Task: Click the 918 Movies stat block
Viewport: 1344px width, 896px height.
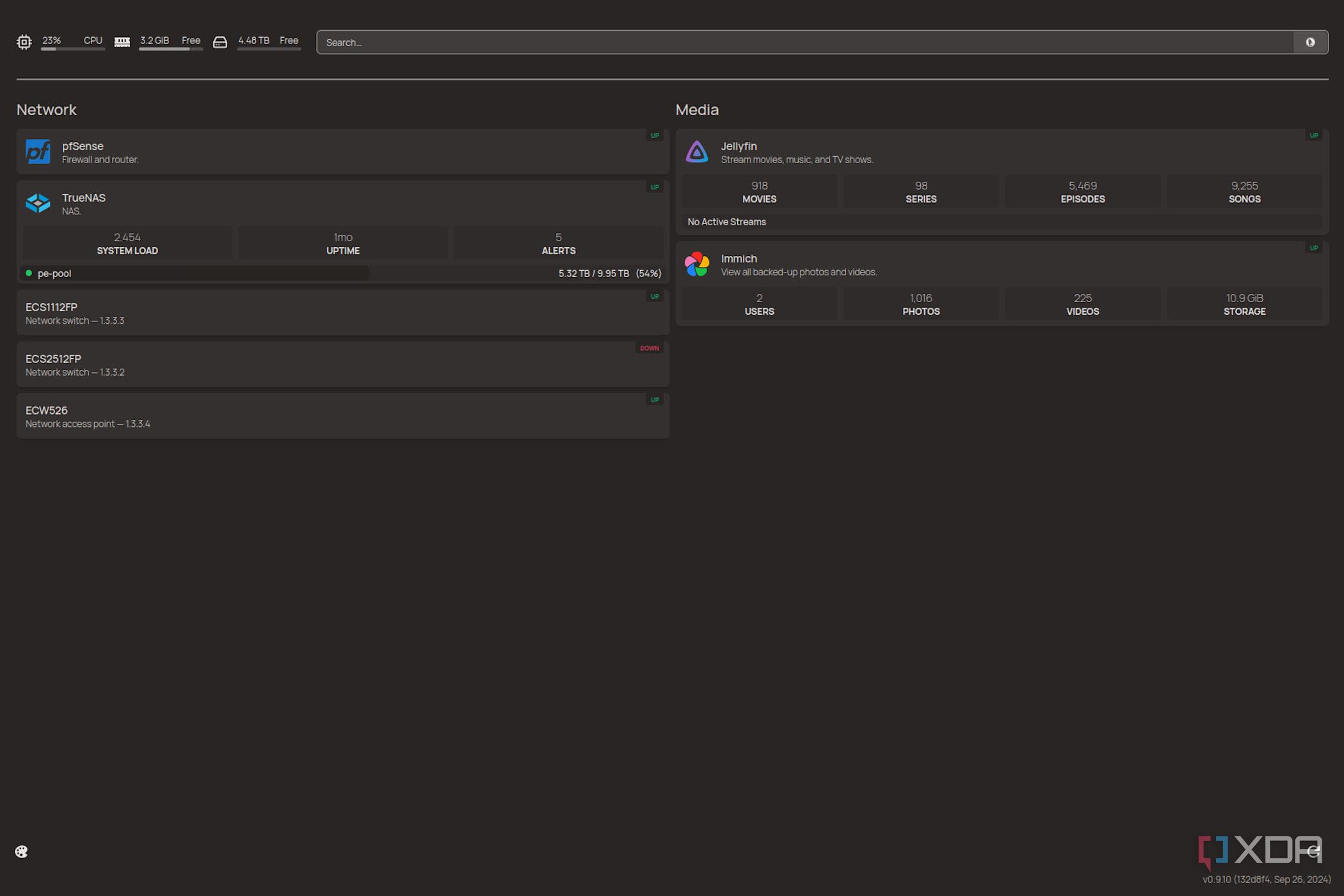Action: pyautogui.click(x=760, y=192)
